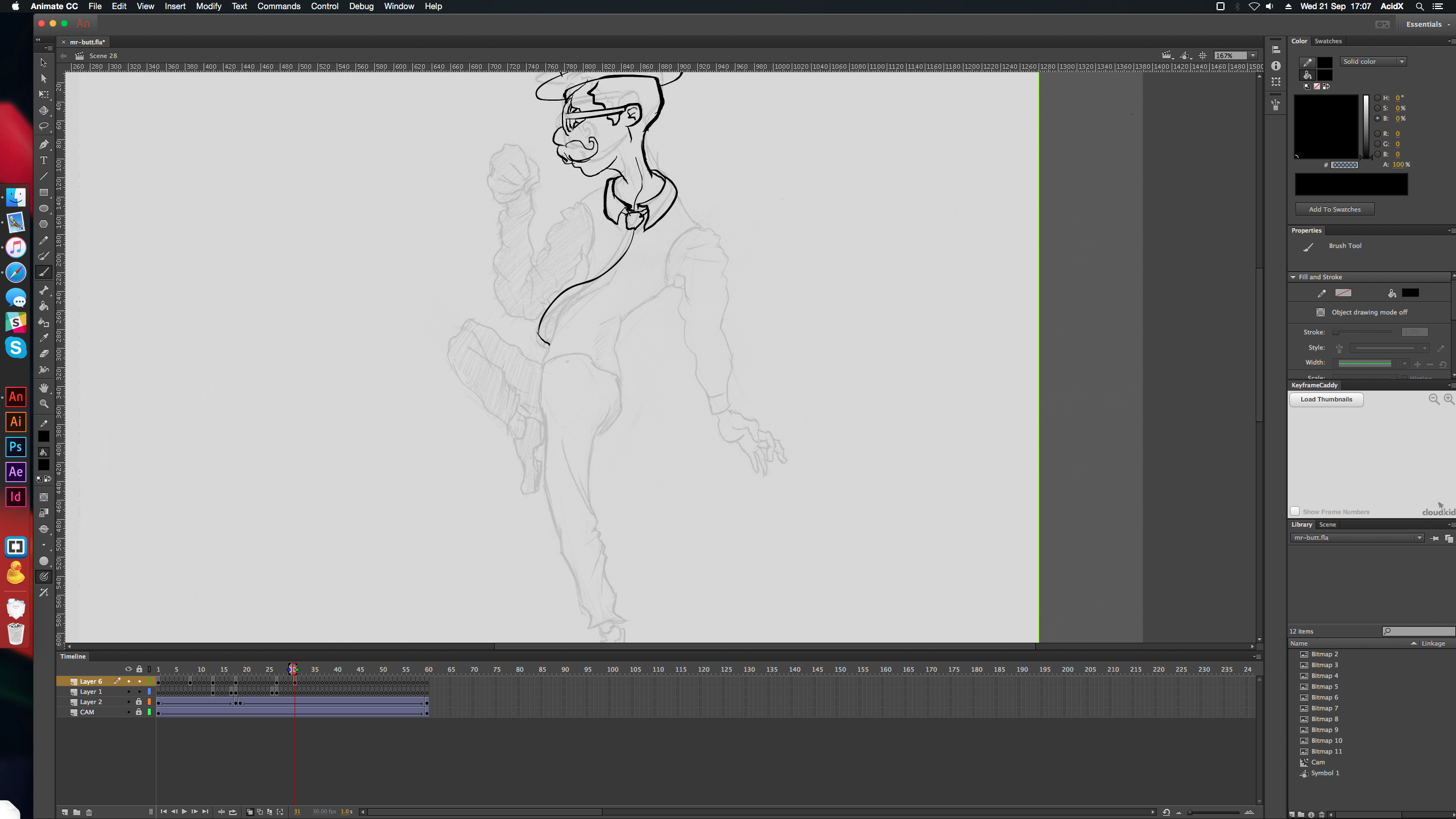The height and width of the screenshot is (819, 1456).
Task: Select the Eraser tool
Action: 44,354
